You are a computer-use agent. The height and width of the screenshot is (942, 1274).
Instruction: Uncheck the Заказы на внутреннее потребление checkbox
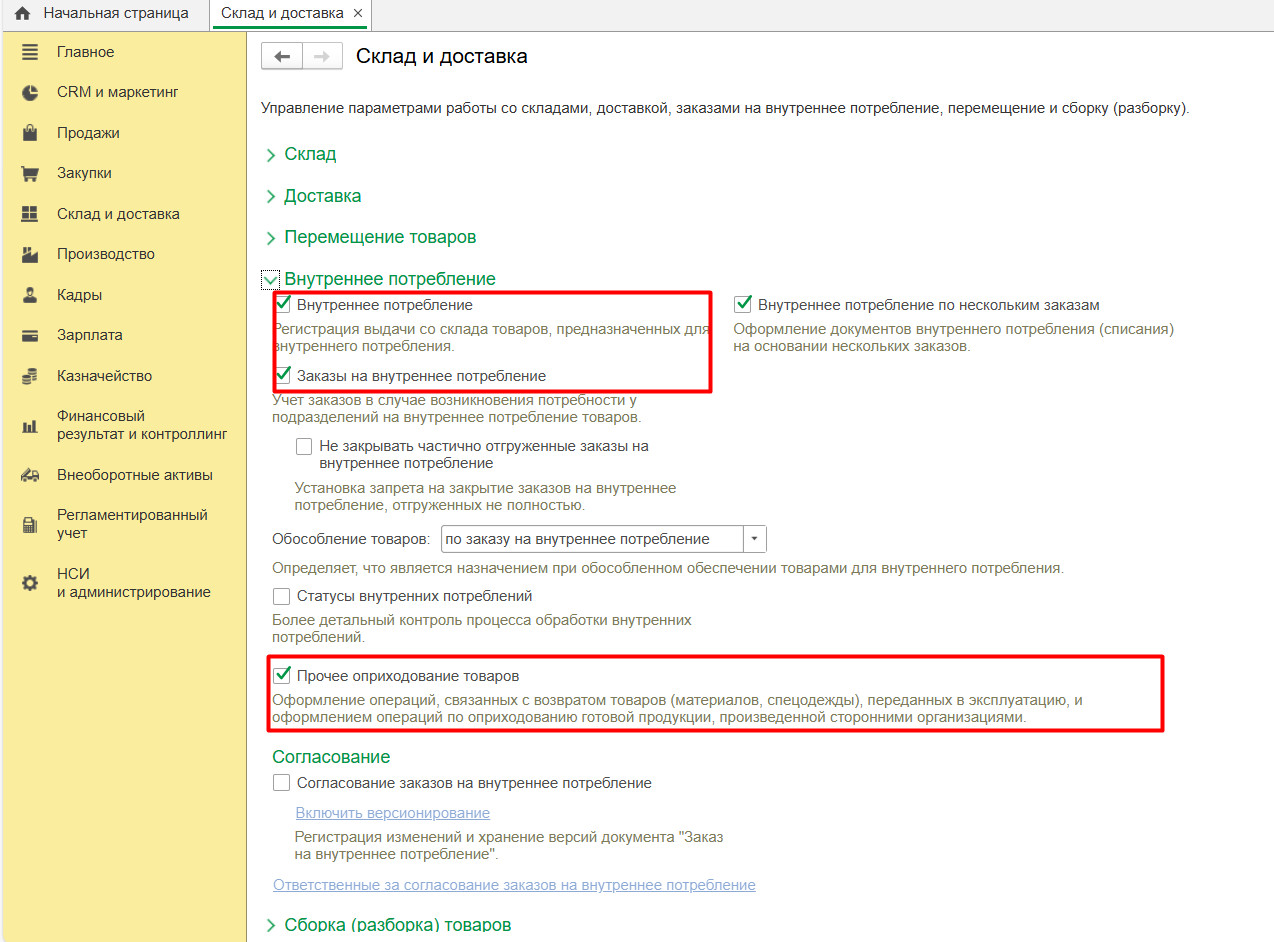pos(283,376)
